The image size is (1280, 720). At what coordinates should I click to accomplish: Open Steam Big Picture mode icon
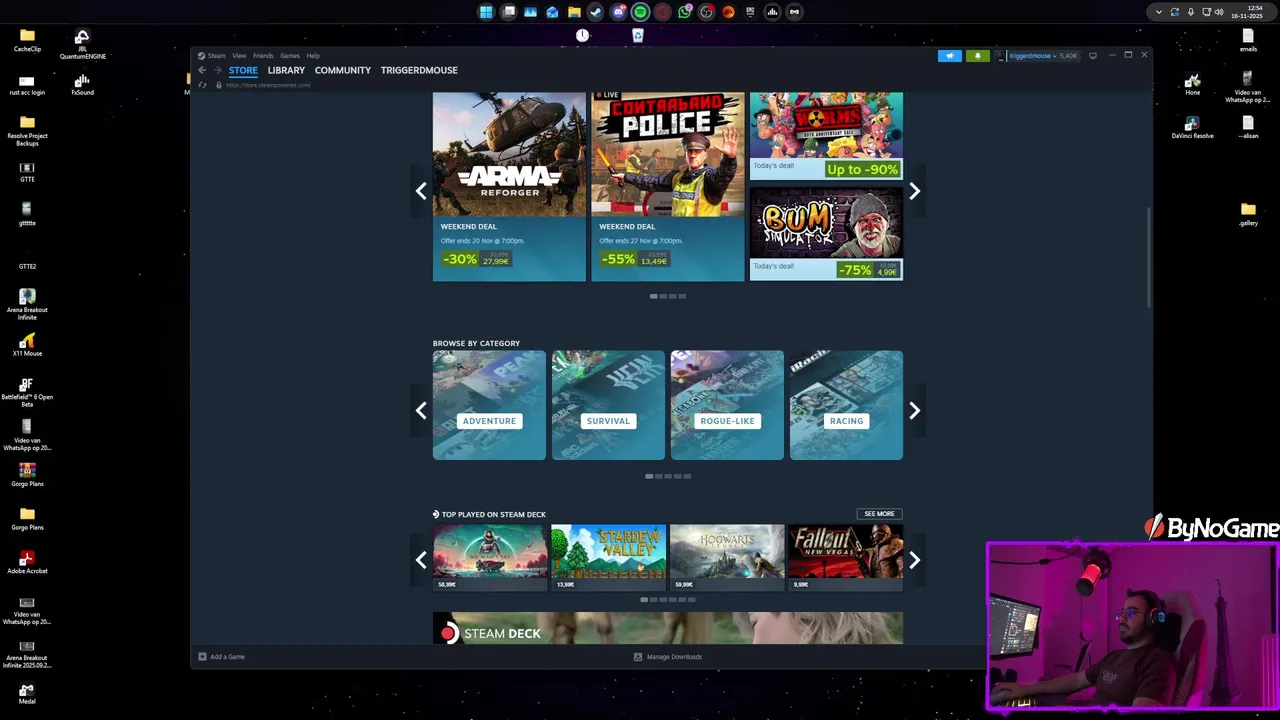(x=1093, y=56)
